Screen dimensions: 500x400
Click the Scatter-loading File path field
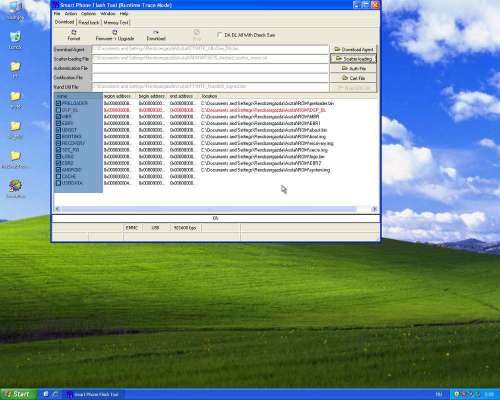coord(210,58)
